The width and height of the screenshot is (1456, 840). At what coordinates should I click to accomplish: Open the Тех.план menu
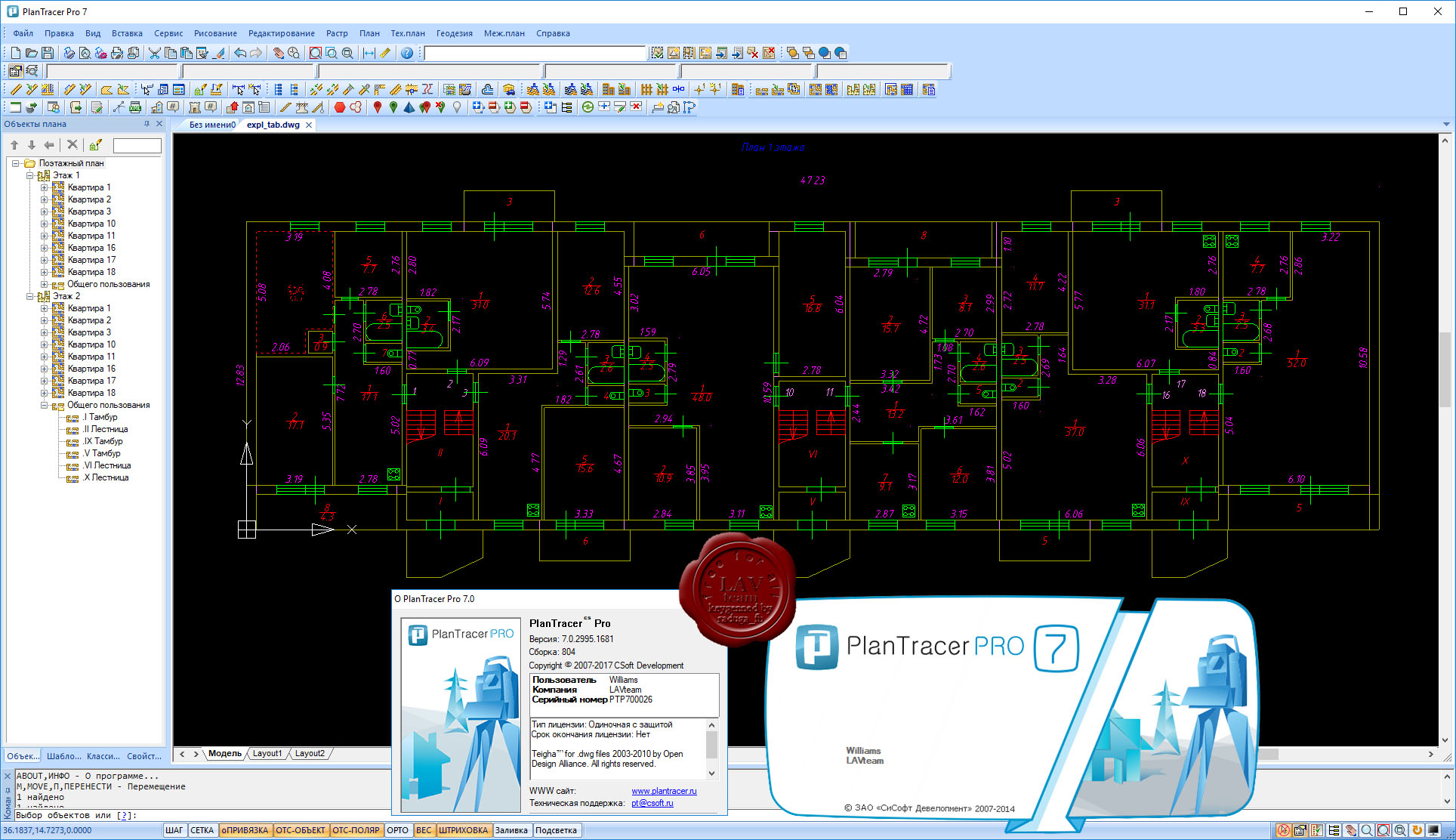click(408, 33)
